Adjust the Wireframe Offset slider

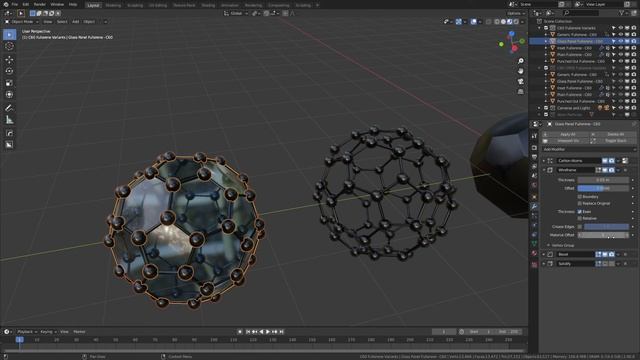click(x=603, y=188)
